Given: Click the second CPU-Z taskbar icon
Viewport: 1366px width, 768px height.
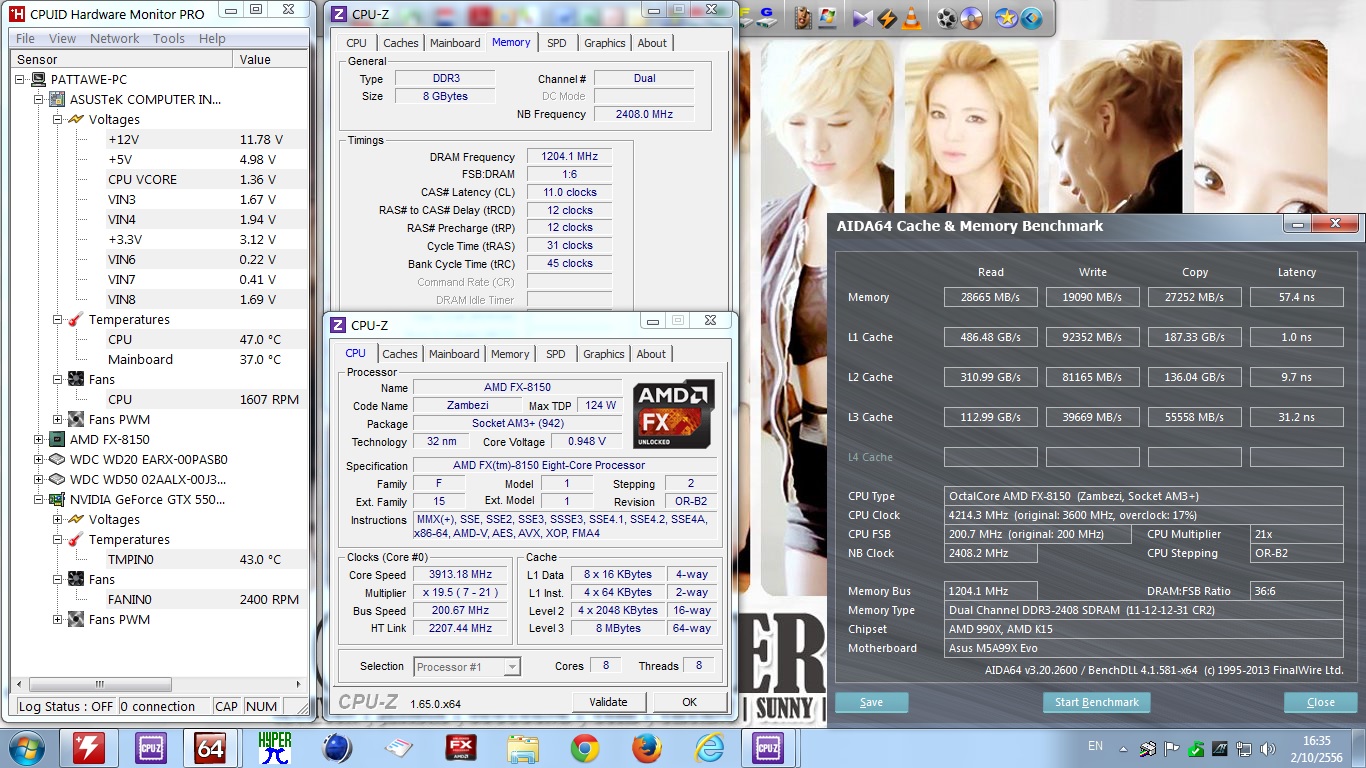Looking at the screenshot, I should point(767,747).
